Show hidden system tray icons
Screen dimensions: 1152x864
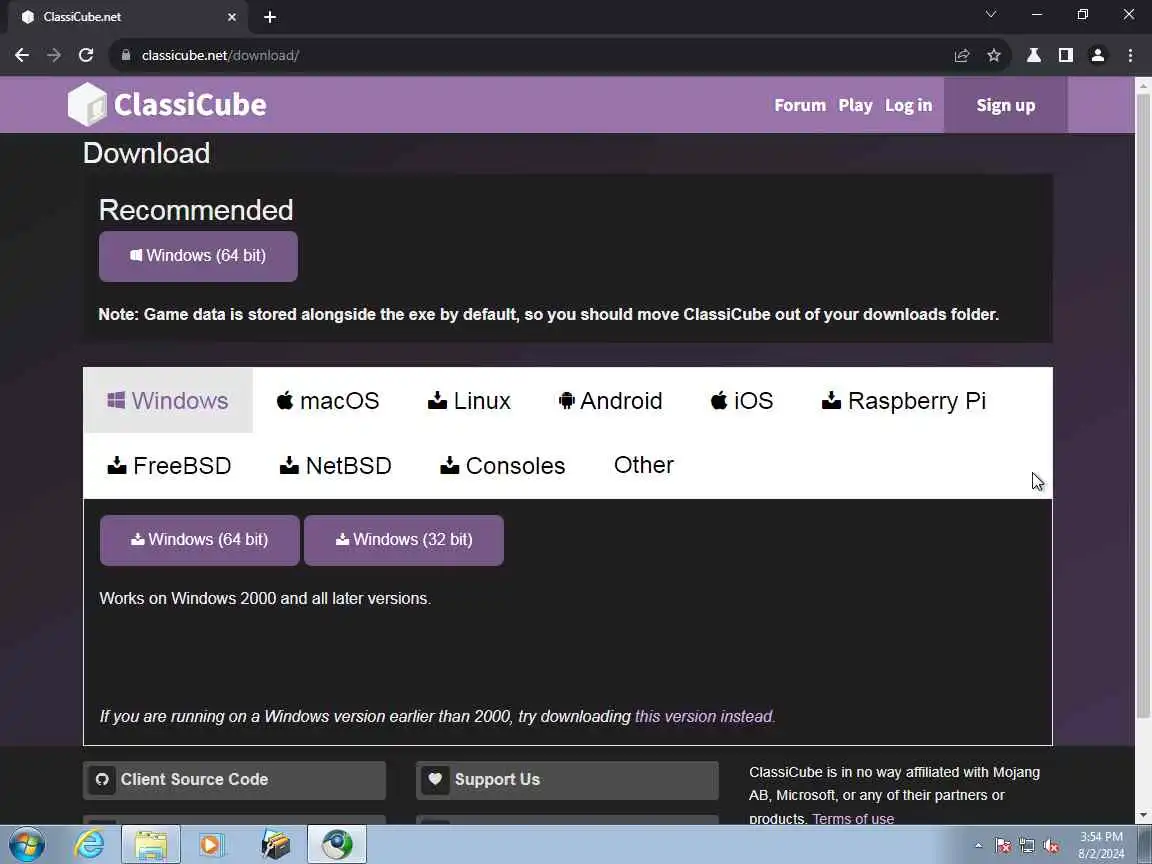tap(978, 846)
